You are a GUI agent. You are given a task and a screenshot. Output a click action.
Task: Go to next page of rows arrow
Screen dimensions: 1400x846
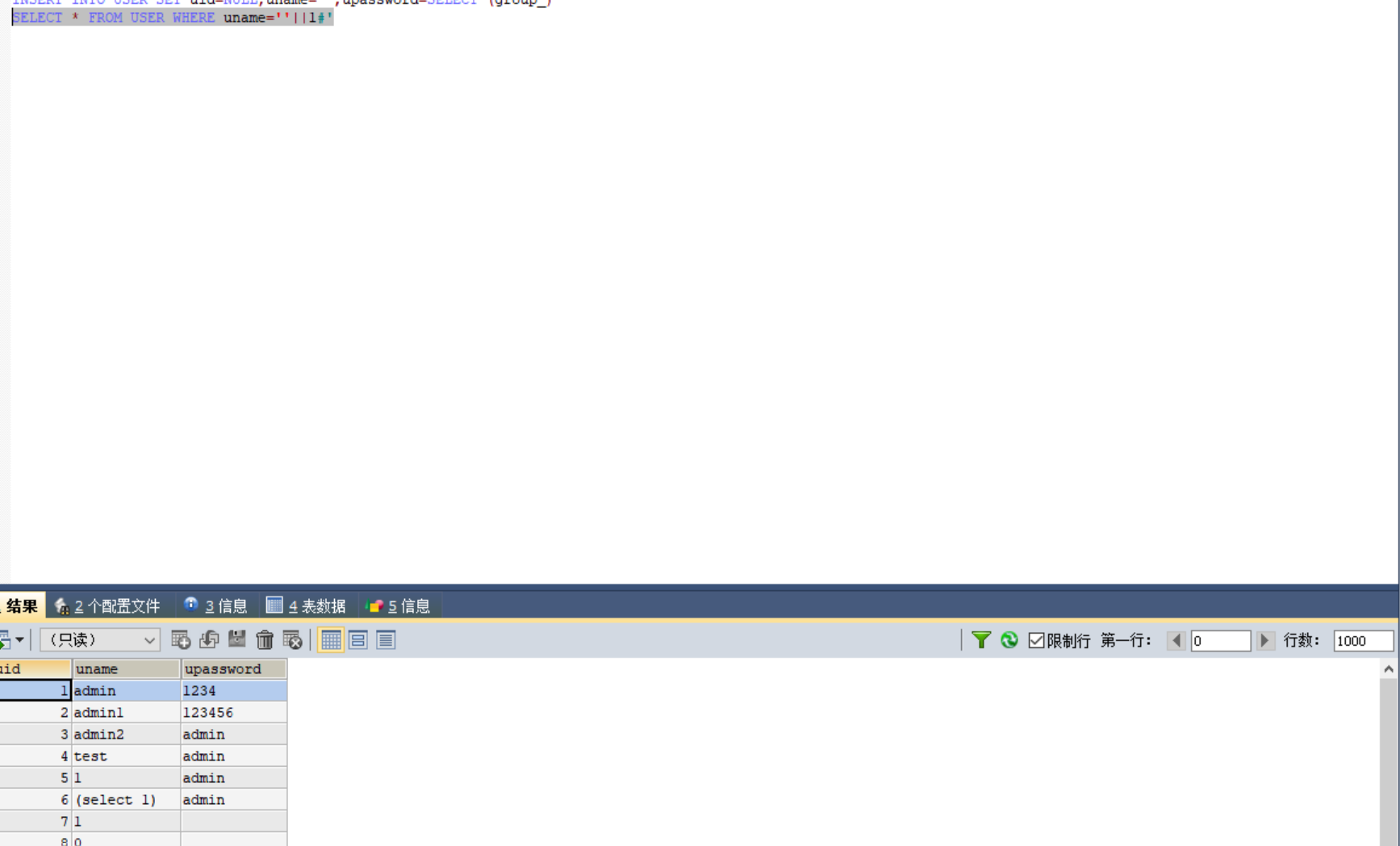pos(1264,640)
